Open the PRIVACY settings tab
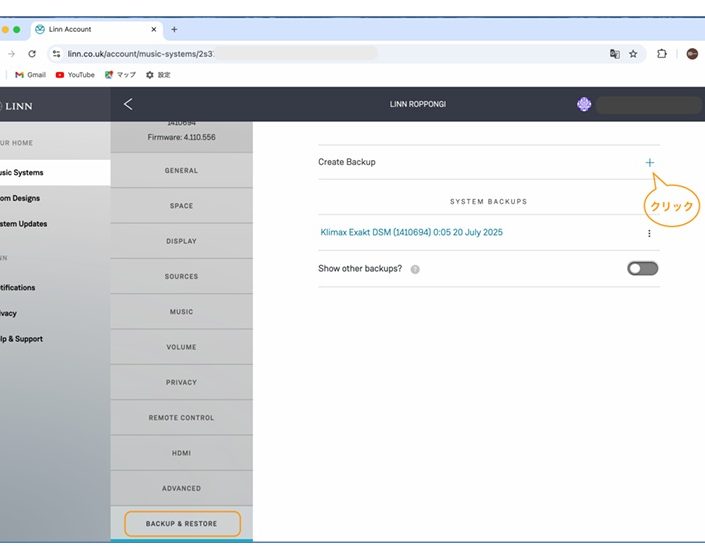 tap(181, 382)
